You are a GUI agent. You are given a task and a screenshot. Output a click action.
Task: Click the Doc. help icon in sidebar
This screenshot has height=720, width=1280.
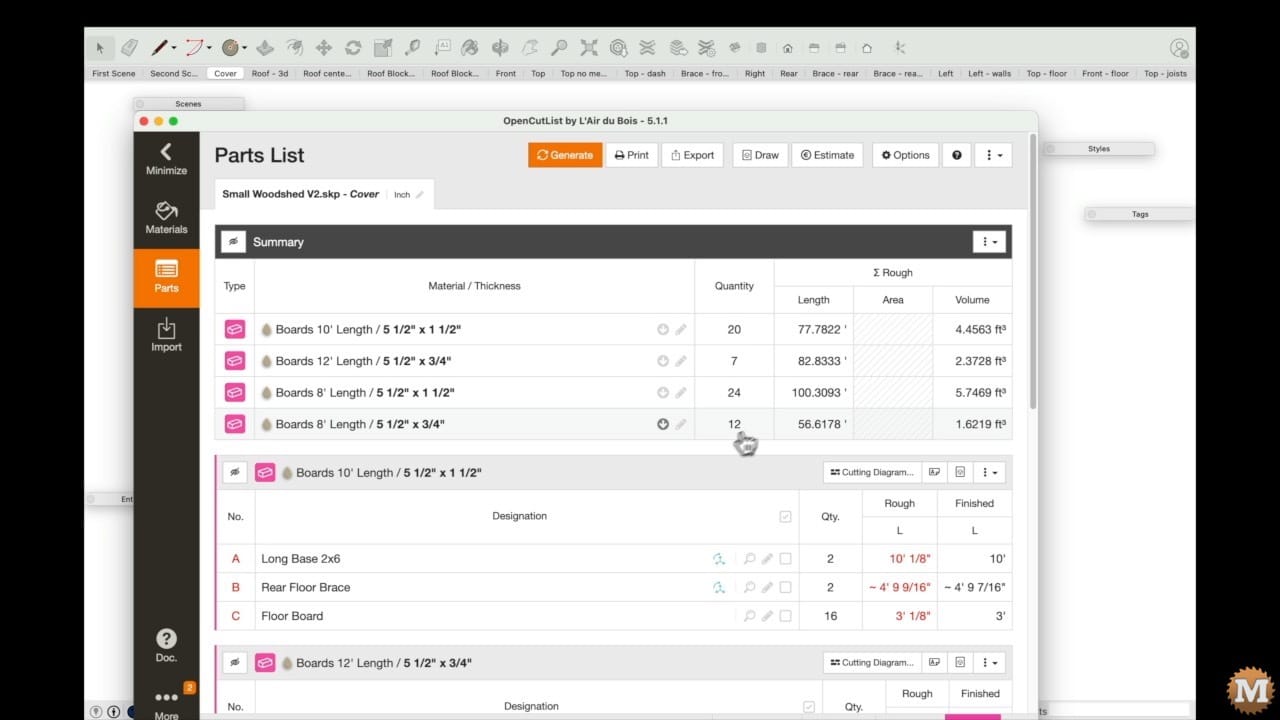click(166, 646)
